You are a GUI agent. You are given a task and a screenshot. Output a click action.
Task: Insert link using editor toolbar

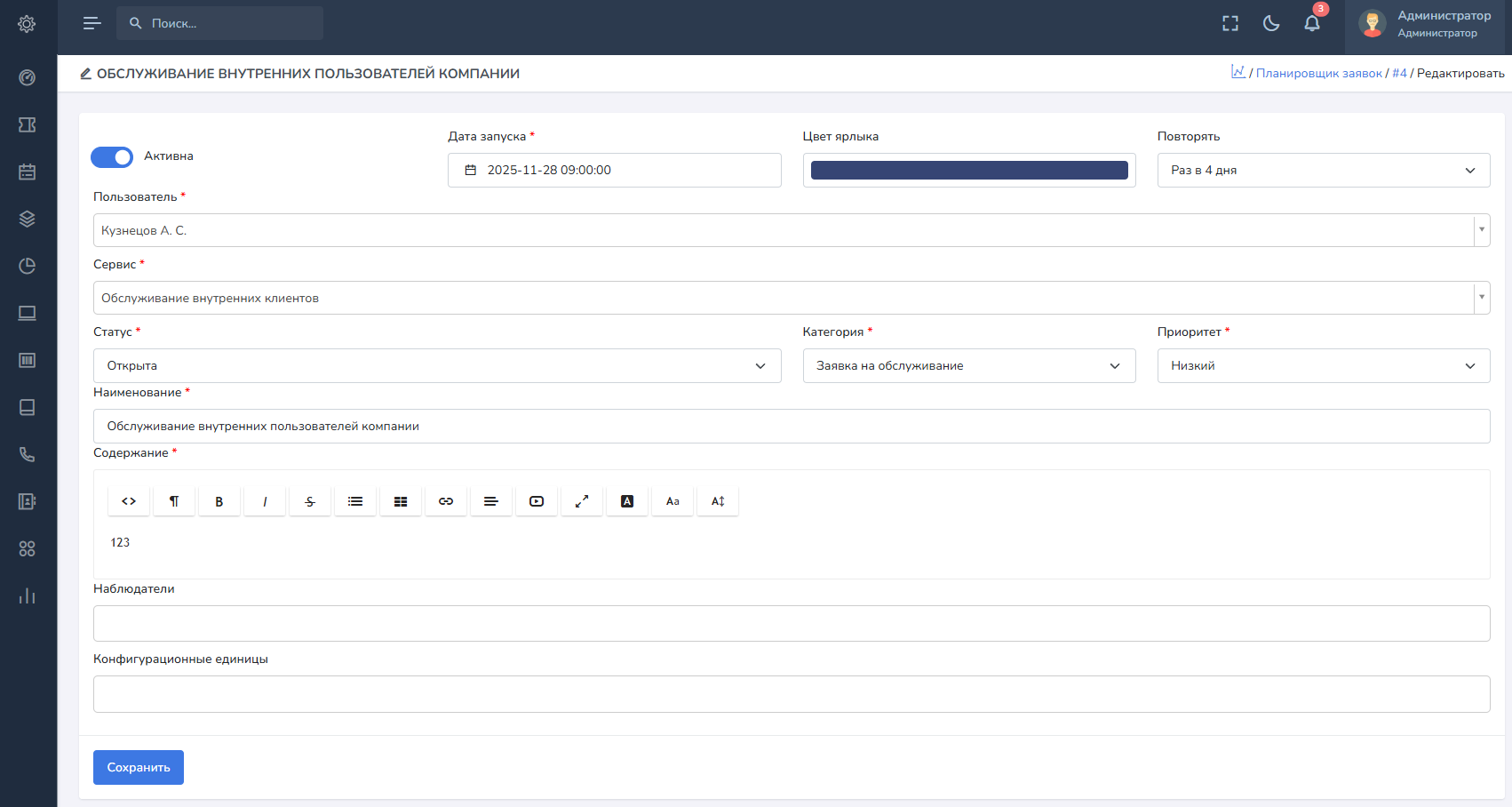point(446,501)
